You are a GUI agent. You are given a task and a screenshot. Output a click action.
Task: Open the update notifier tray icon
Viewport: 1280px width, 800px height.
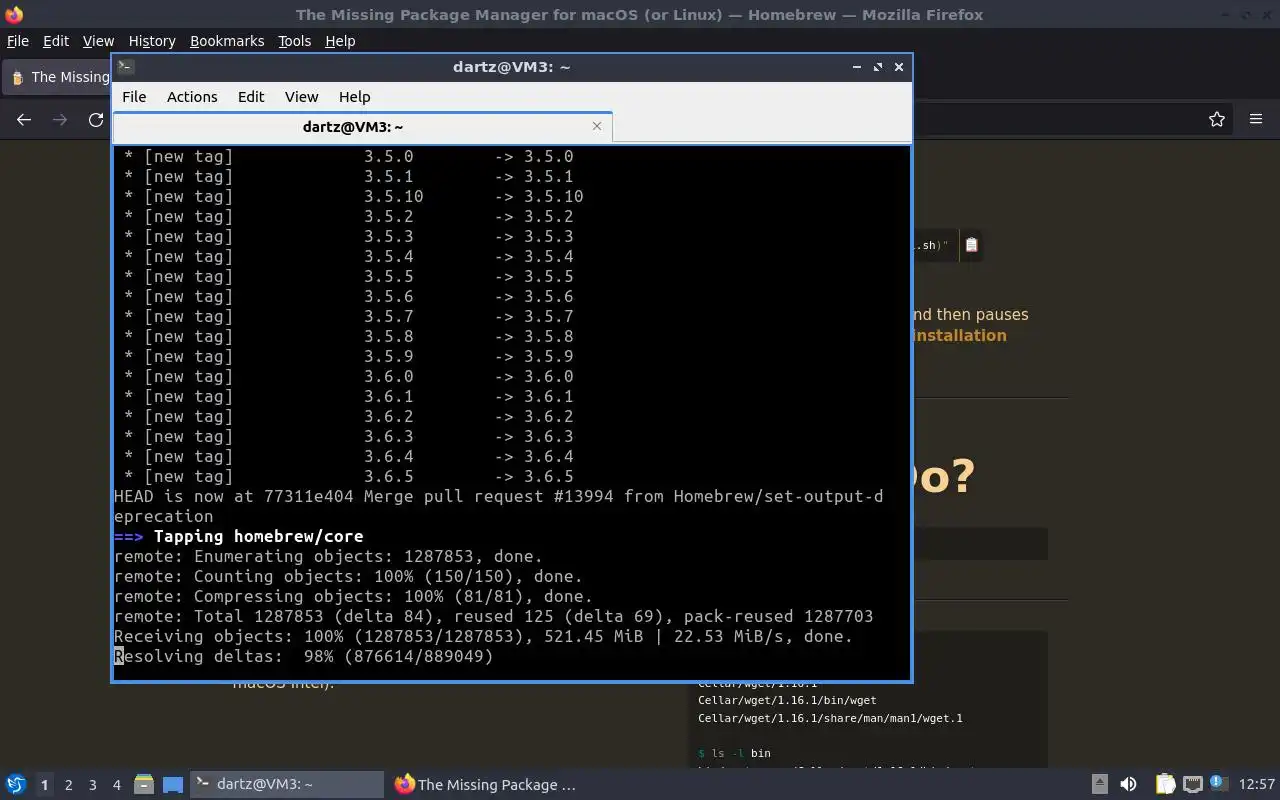(x=1218, y=784)
